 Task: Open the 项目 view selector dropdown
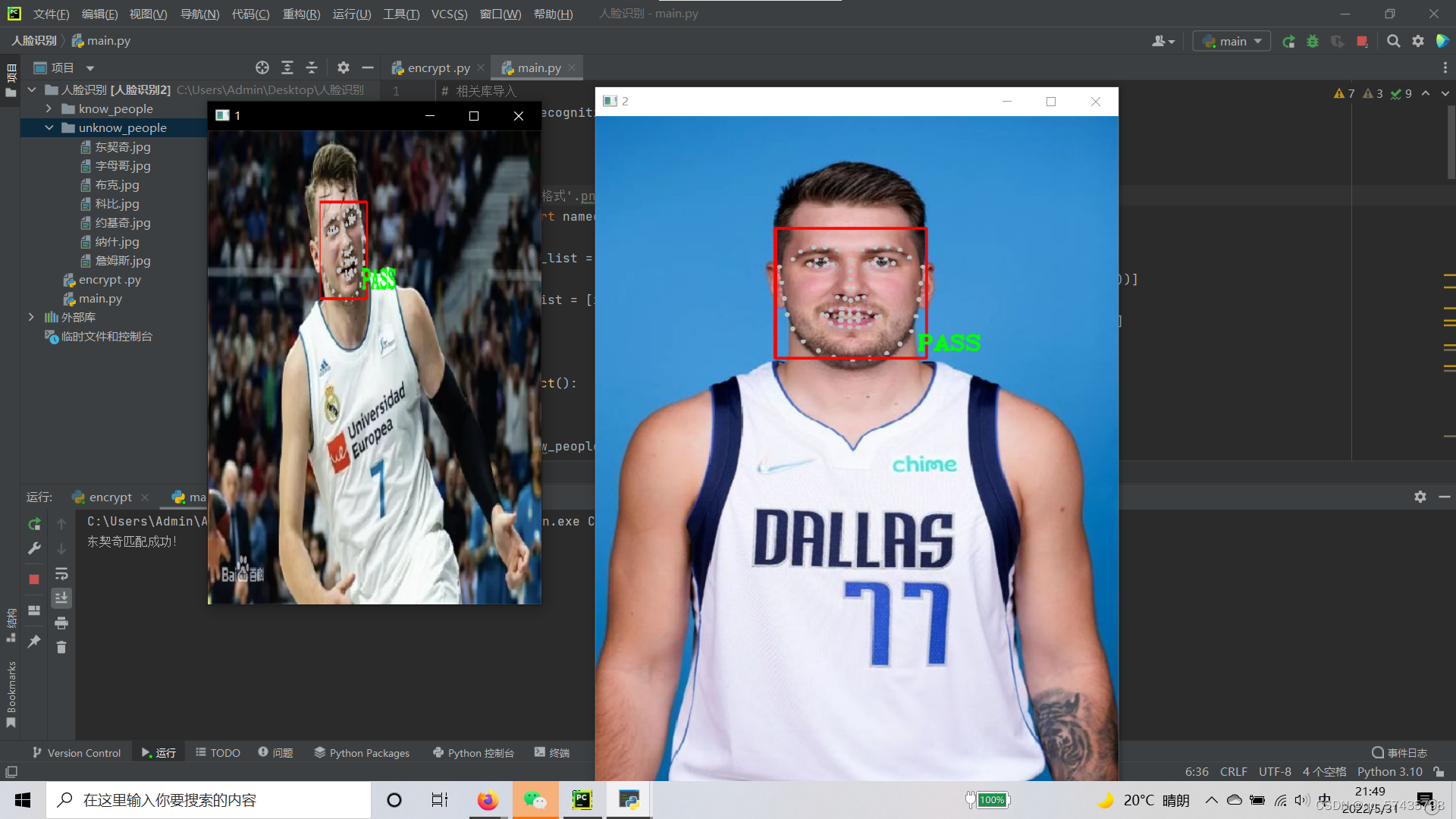tap(64, 68)
